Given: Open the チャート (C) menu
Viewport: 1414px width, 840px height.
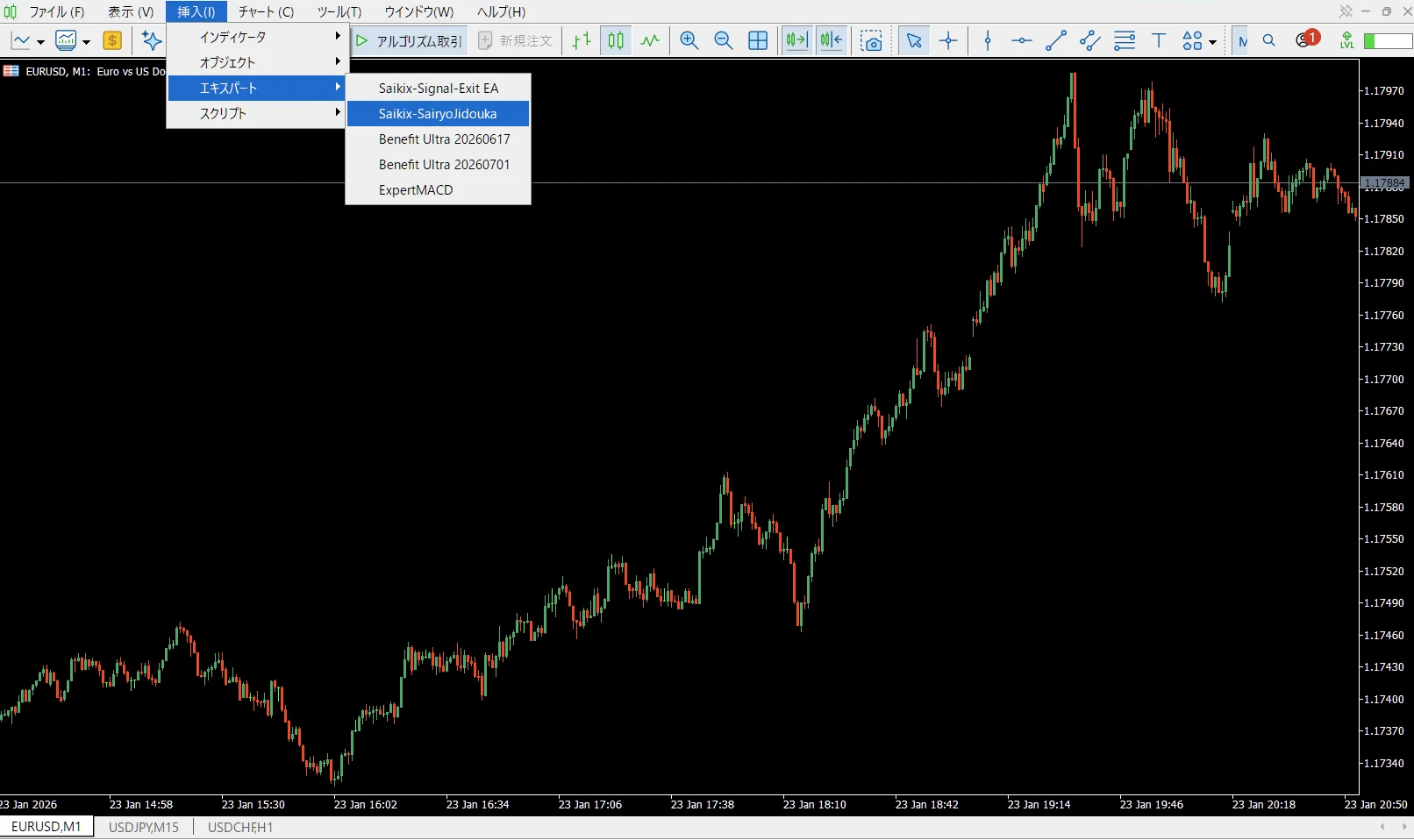Looking at the screenshot, I should click(266, 11).
